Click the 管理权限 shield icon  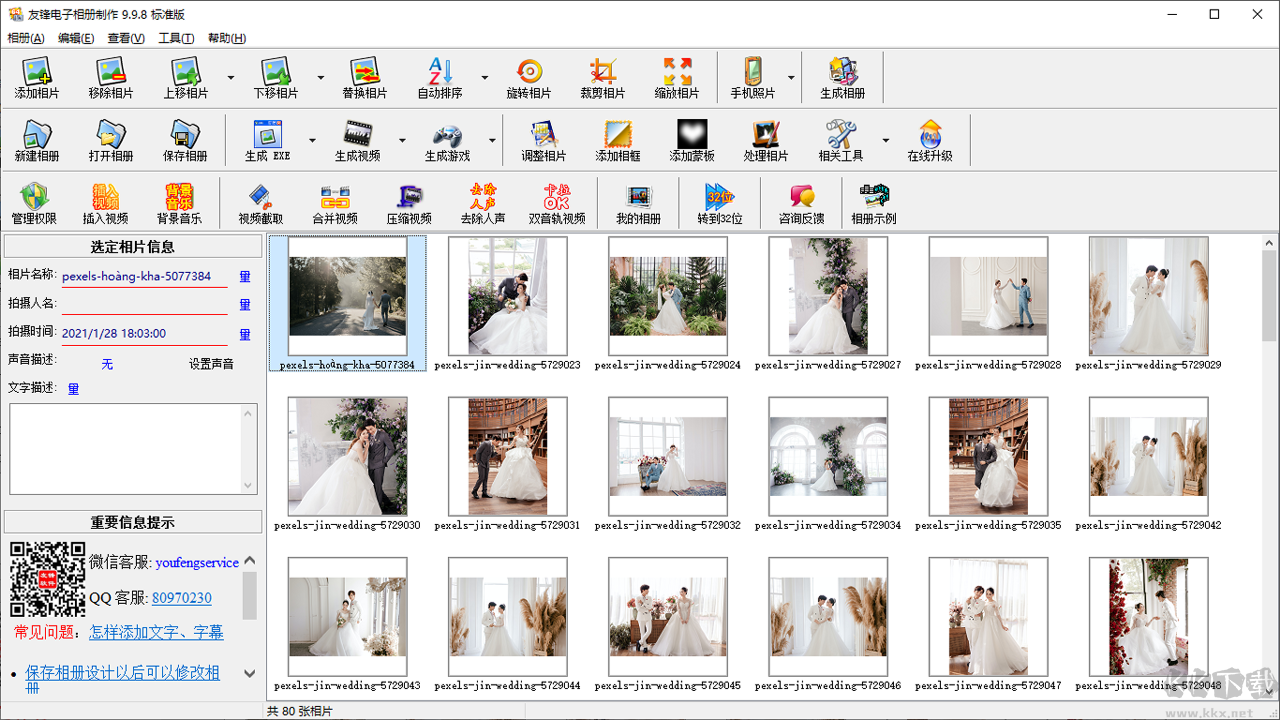pos(34,203)
